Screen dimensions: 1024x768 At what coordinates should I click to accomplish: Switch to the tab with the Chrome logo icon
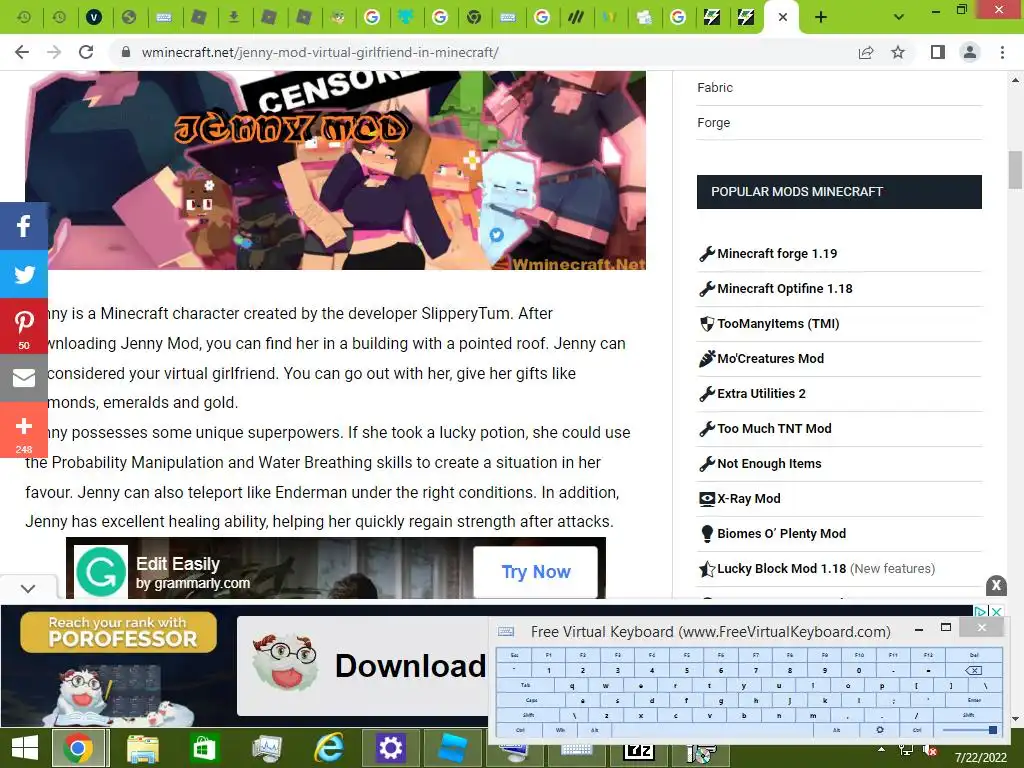click(x=474, y=18)
